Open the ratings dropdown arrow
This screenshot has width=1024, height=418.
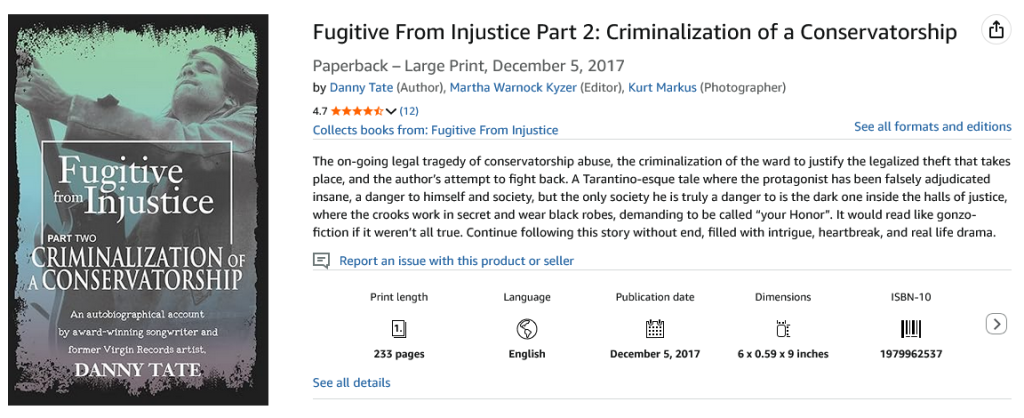click(x=392, y=111)
